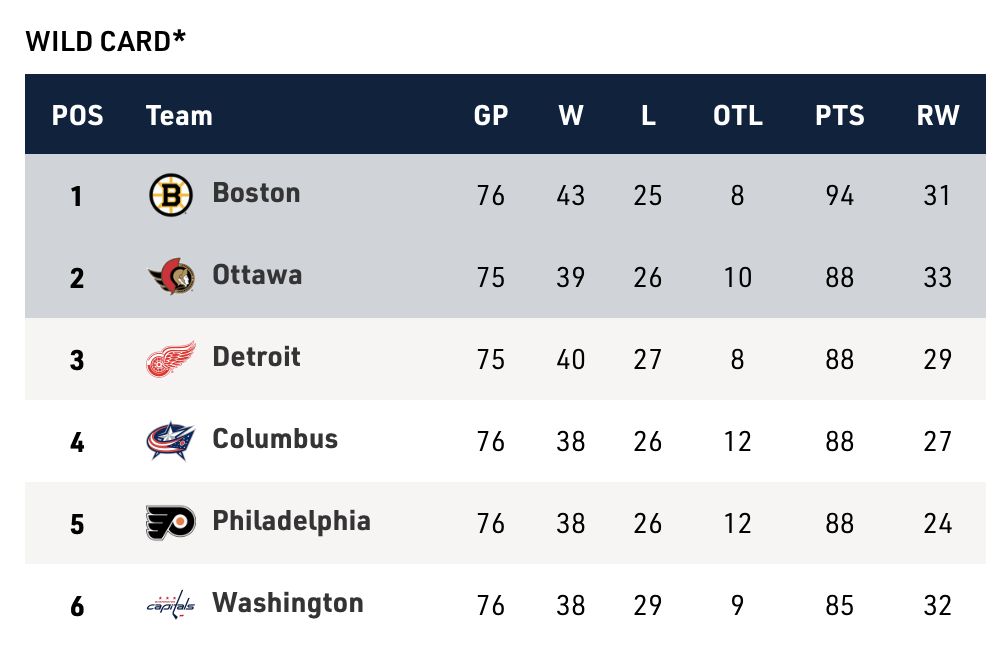Sort by the W column header
Screen dimensions: 986x646
(x=571, y=115)
